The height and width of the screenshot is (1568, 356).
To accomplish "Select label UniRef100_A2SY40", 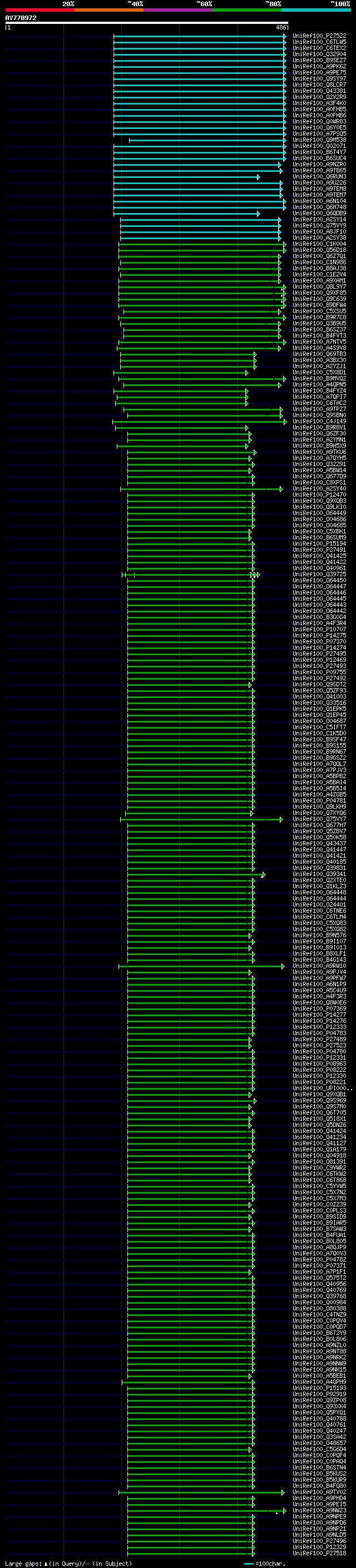I will 319,488.
